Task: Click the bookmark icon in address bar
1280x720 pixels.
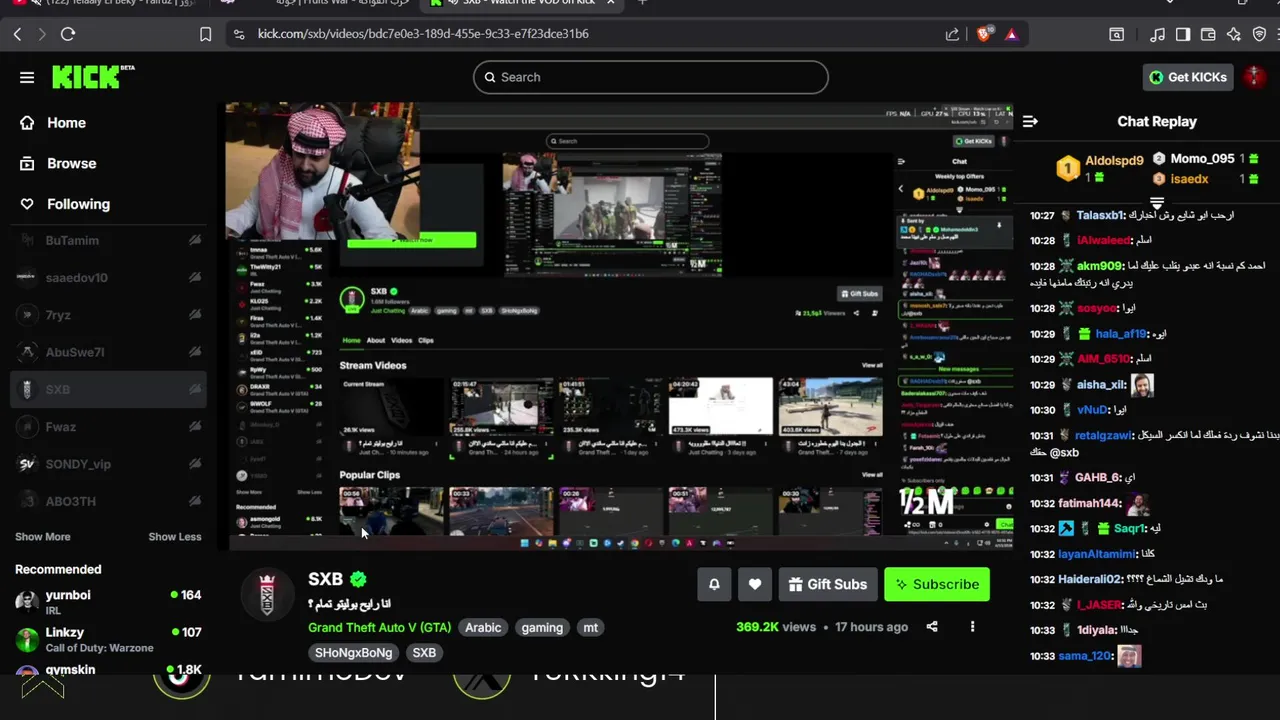Action: [205, 34]
